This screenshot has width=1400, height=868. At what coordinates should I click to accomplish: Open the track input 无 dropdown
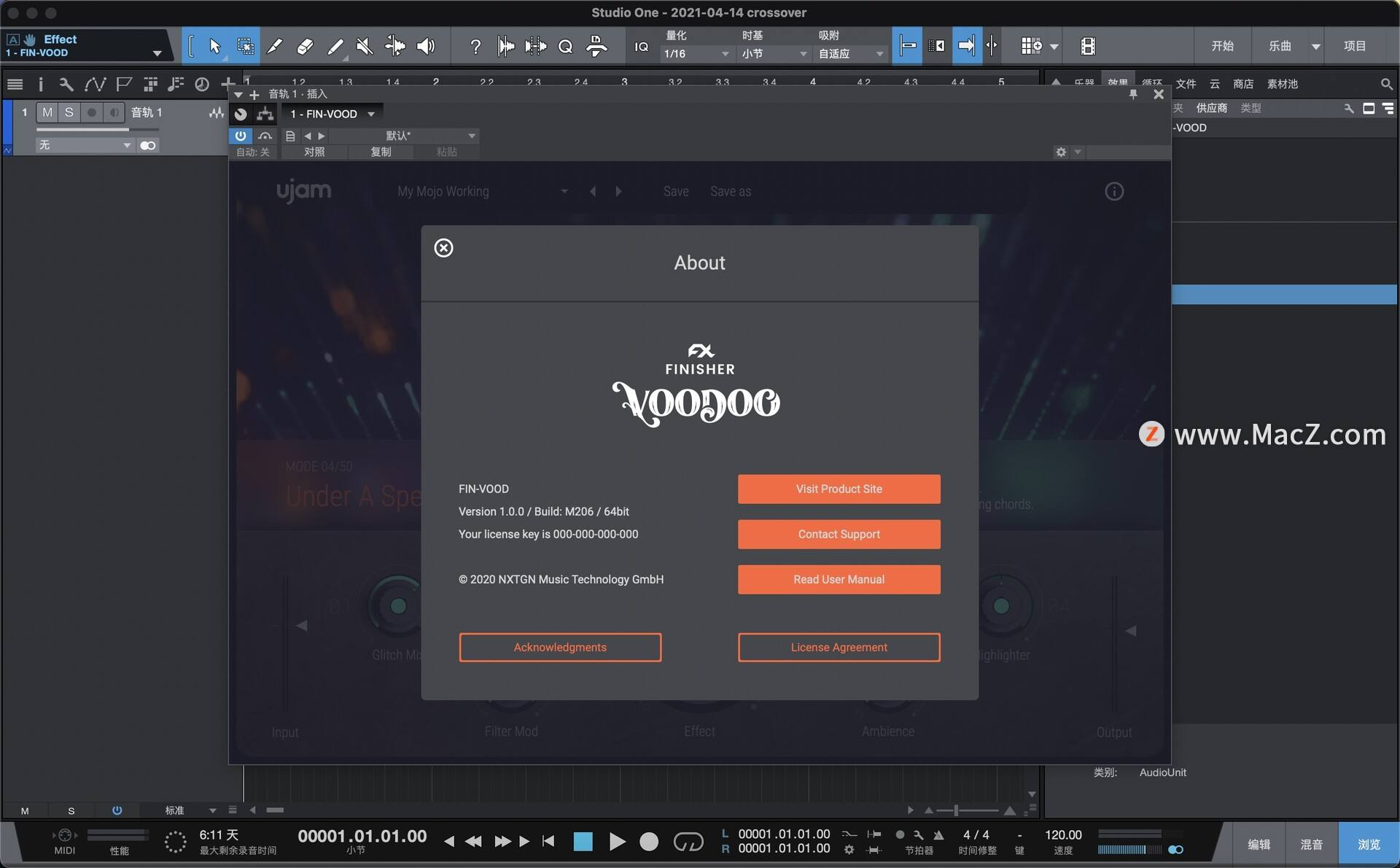(85, 145)
